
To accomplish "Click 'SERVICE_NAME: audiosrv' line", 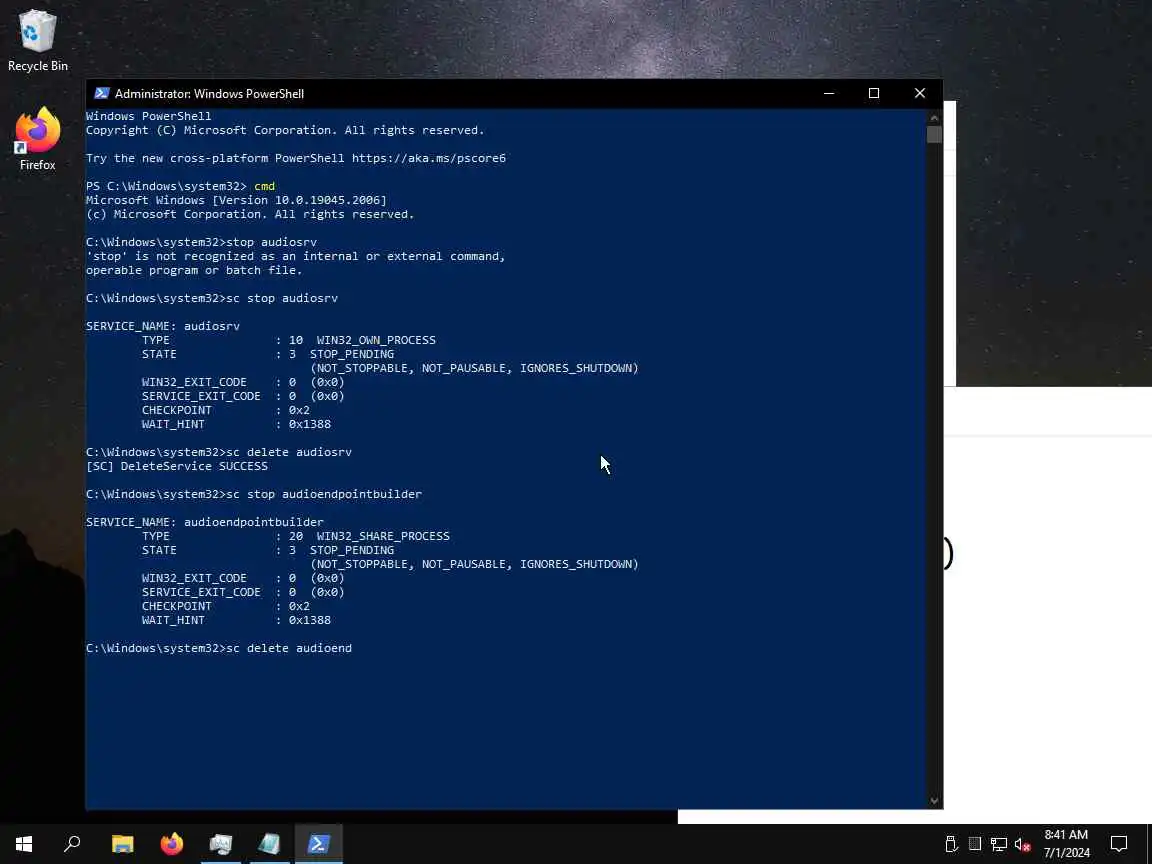I will pyautogui.click(x=163, y=326).
